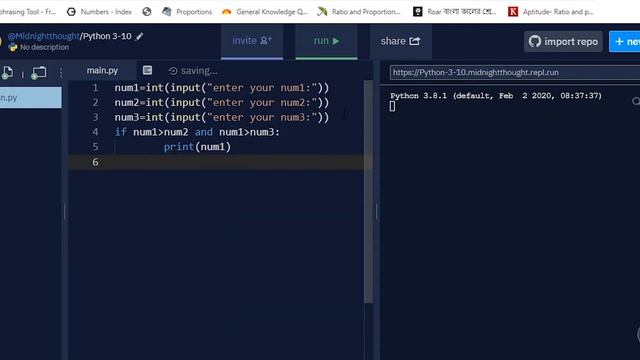Open the Roar bookmark with Bengali title
The height and width of the screenshot is (360, 640).
(x=454, y=11)
